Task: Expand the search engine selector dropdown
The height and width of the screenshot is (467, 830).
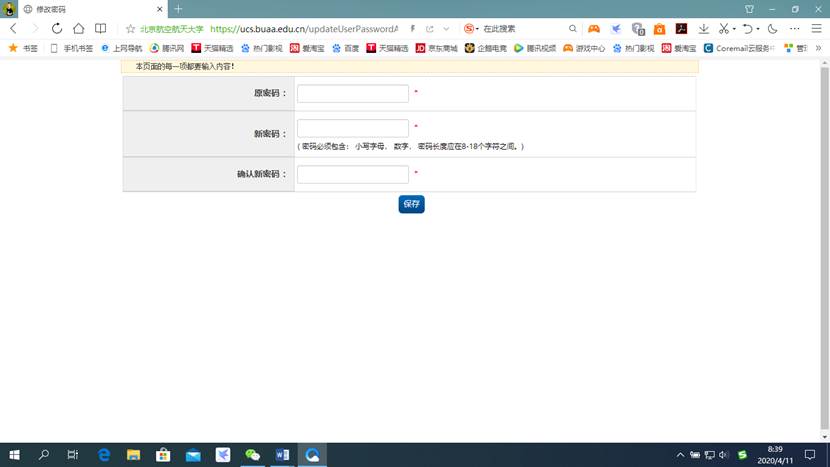Action: [x=477, y=29]
